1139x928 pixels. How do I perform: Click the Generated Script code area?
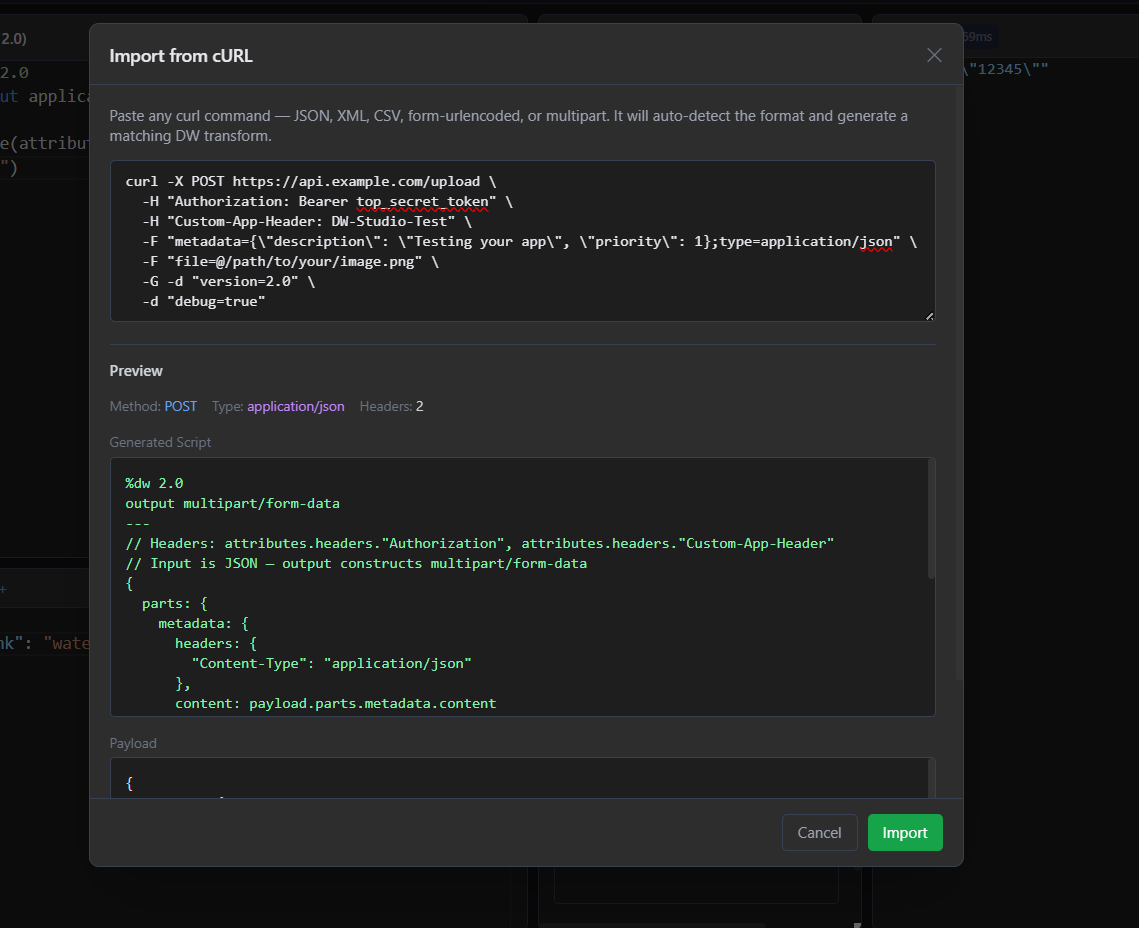click(522, 585)
